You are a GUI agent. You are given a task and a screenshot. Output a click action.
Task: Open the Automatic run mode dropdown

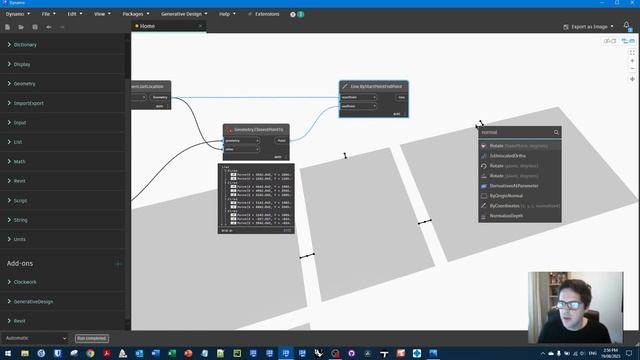36,338
